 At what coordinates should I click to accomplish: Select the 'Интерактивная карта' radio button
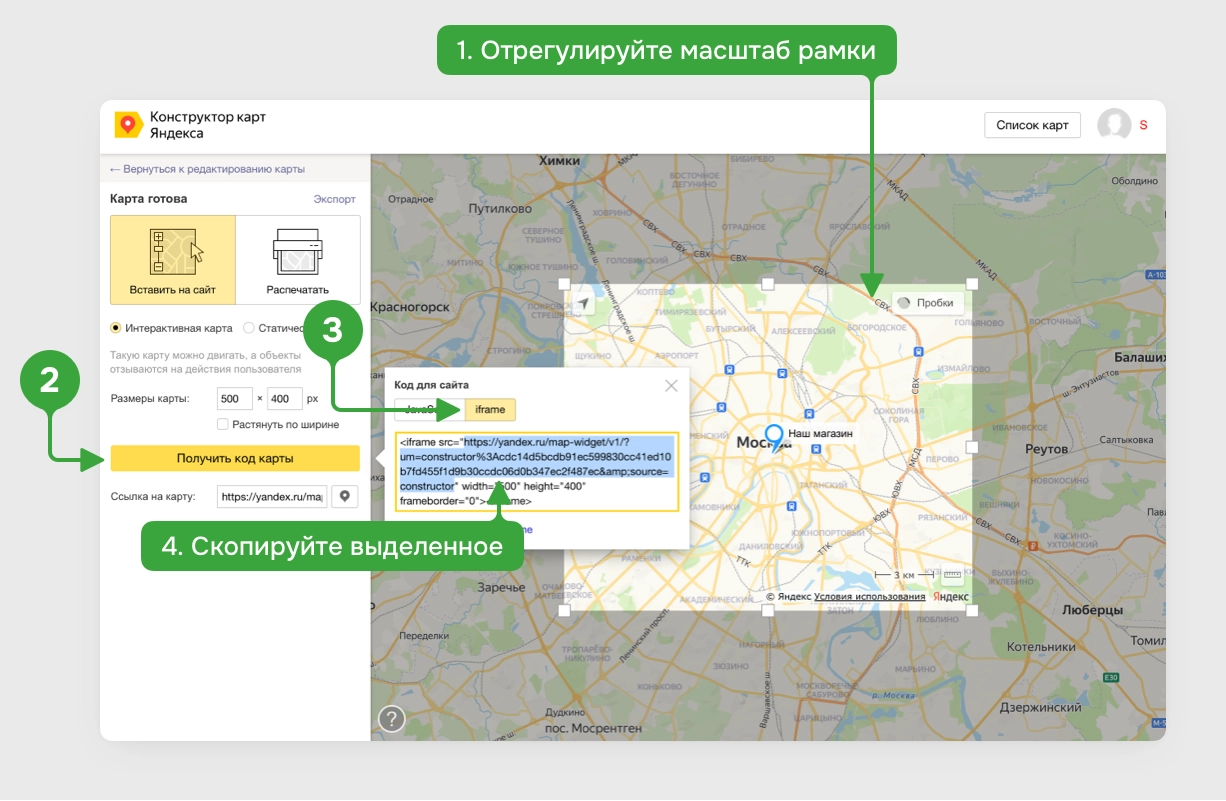pyautogui.click(x=116, y=328)
